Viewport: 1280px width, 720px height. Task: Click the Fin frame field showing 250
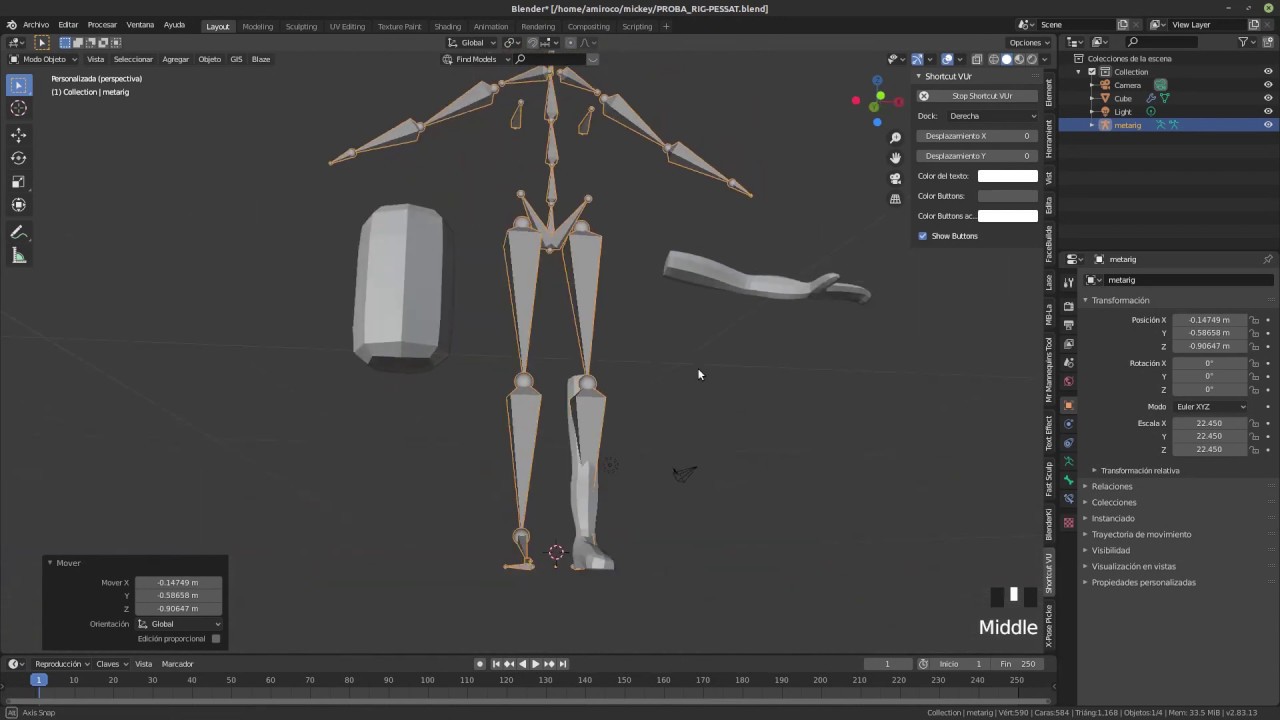(x=1018, y=664)
